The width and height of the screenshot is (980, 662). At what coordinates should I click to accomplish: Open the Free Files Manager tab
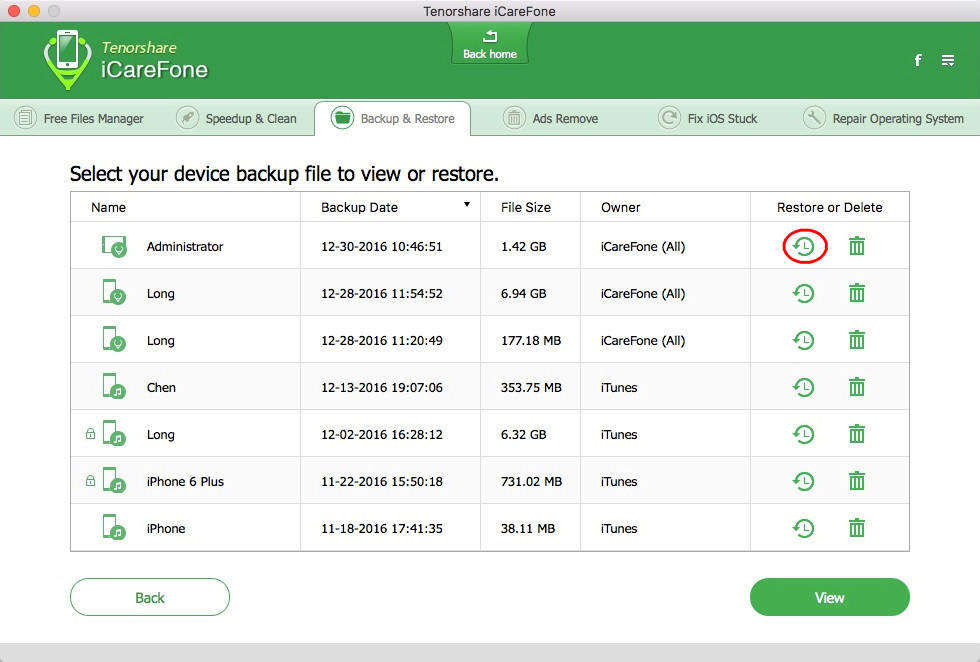click(79, 118)
